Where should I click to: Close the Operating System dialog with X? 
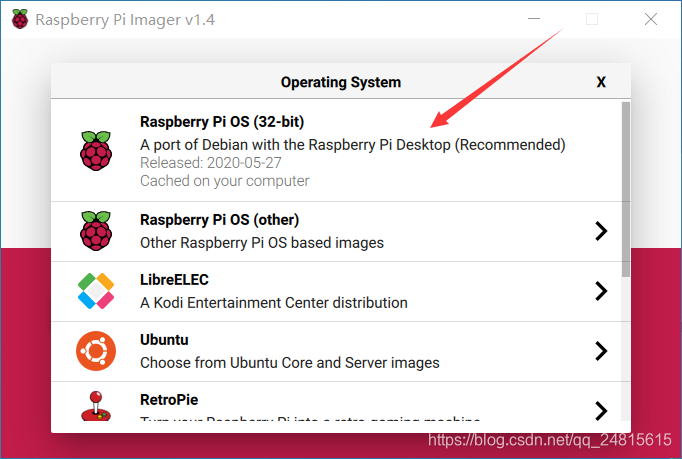pos(601,82)
